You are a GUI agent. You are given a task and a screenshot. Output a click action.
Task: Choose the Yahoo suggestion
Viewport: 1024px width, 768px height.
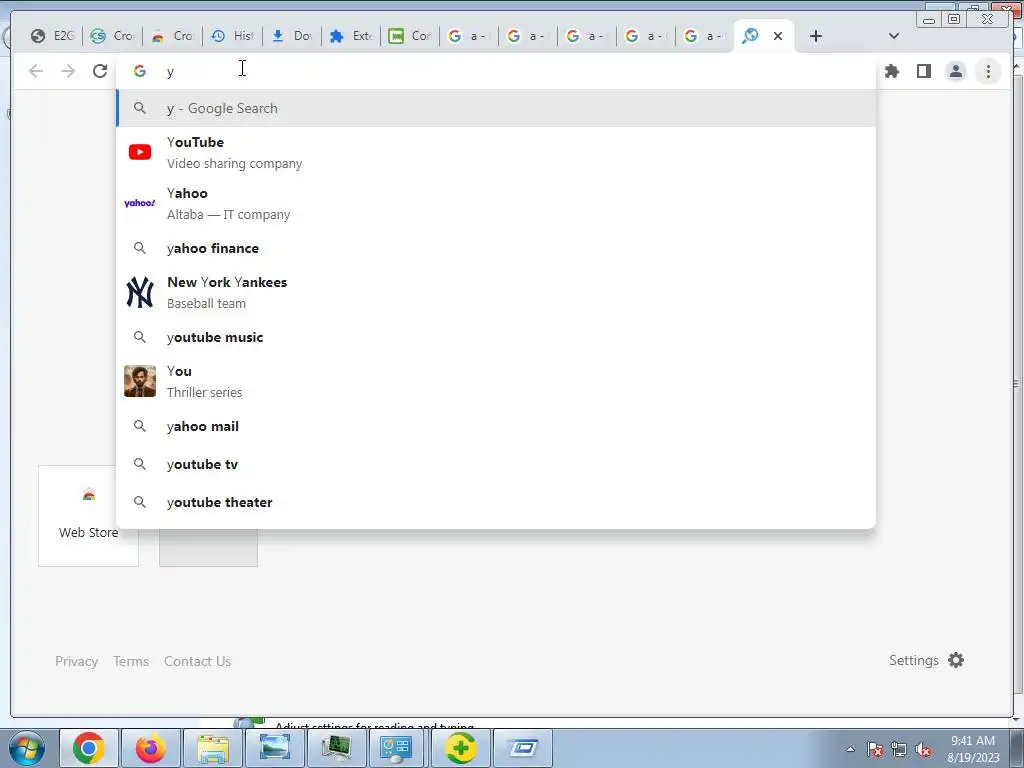pos(496,203)
